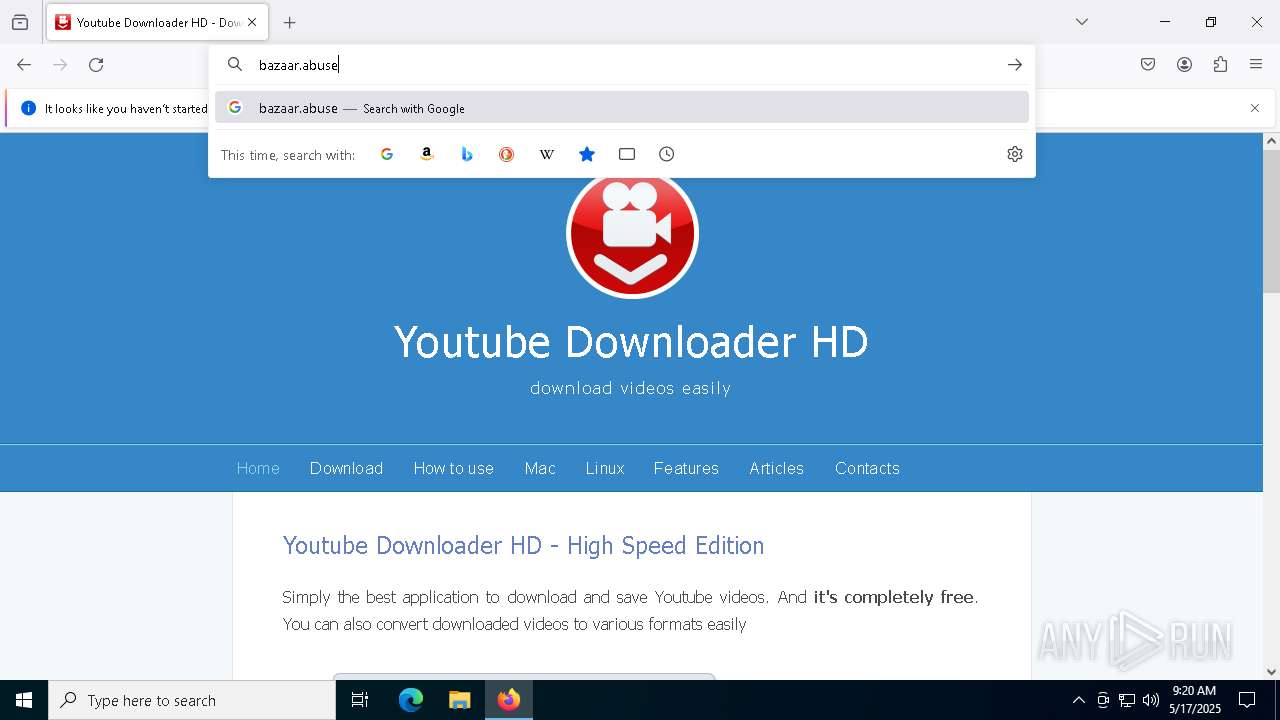Click the Youtube Downloader HD title
Viewport: 1280px width, 720px height.
point(631,342)
